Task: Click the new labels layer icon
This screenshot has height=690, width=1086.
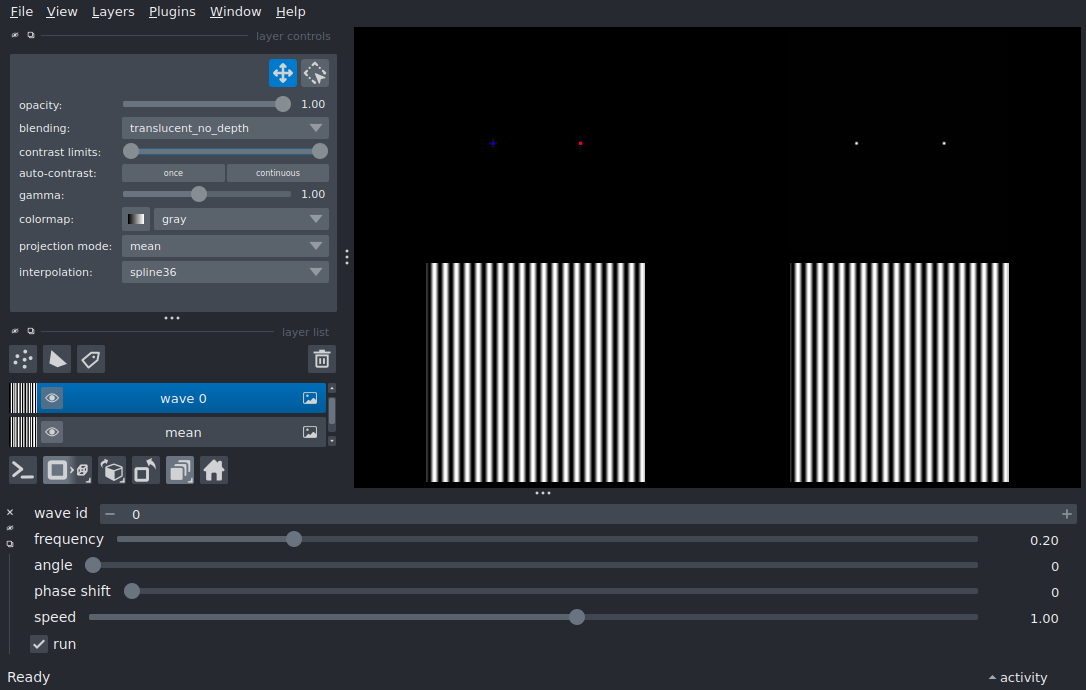Action: click(91, 359)
